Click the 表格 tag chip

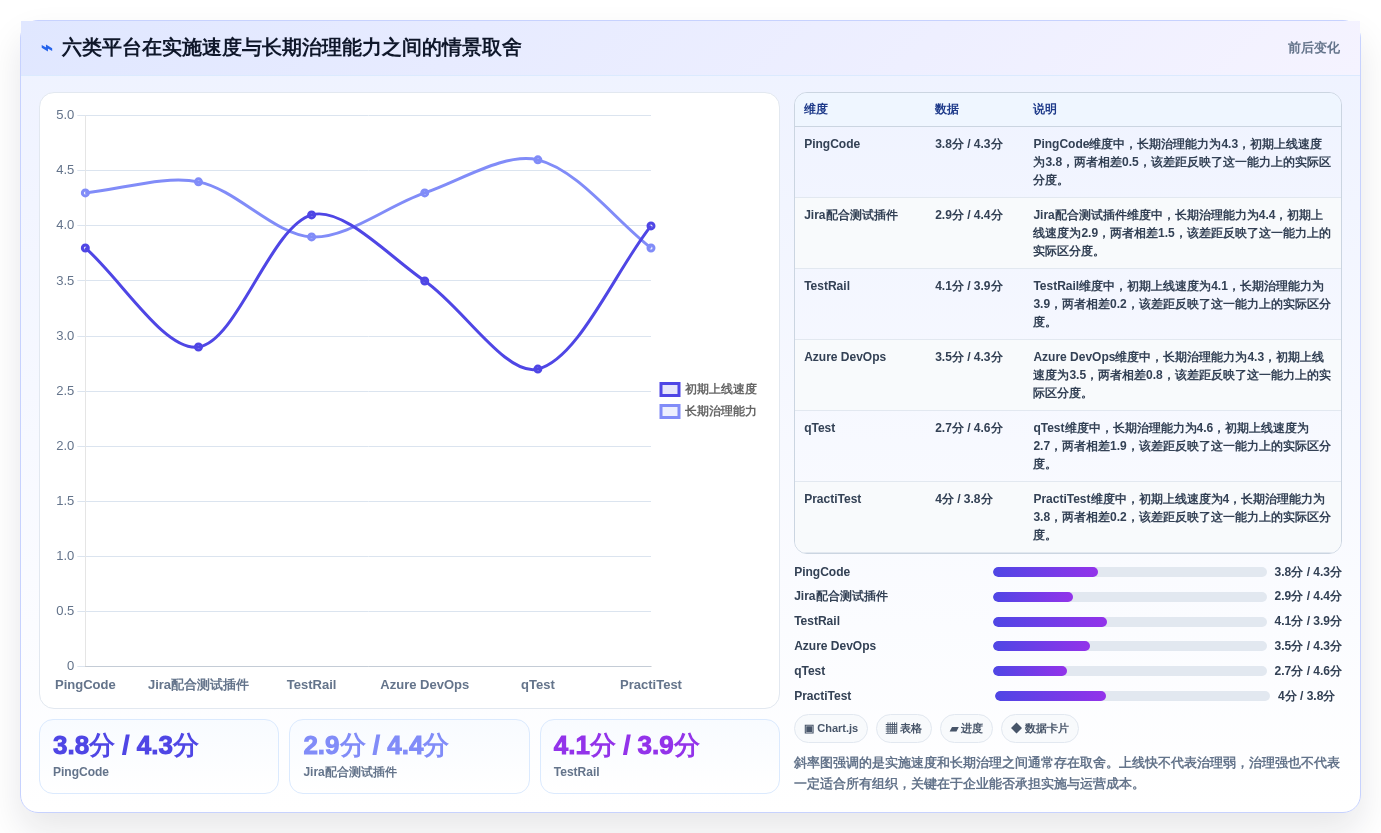click(x=904, y=728)
